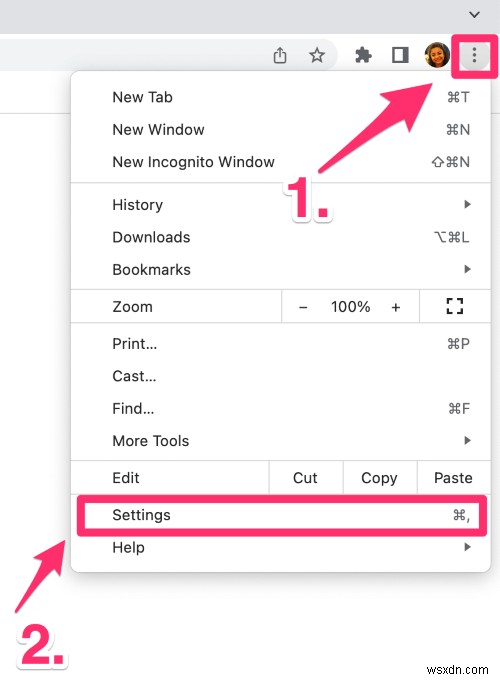Screen dimensions: 500x680
Task: Open the profile avatar picture
Action: point(437,55)
